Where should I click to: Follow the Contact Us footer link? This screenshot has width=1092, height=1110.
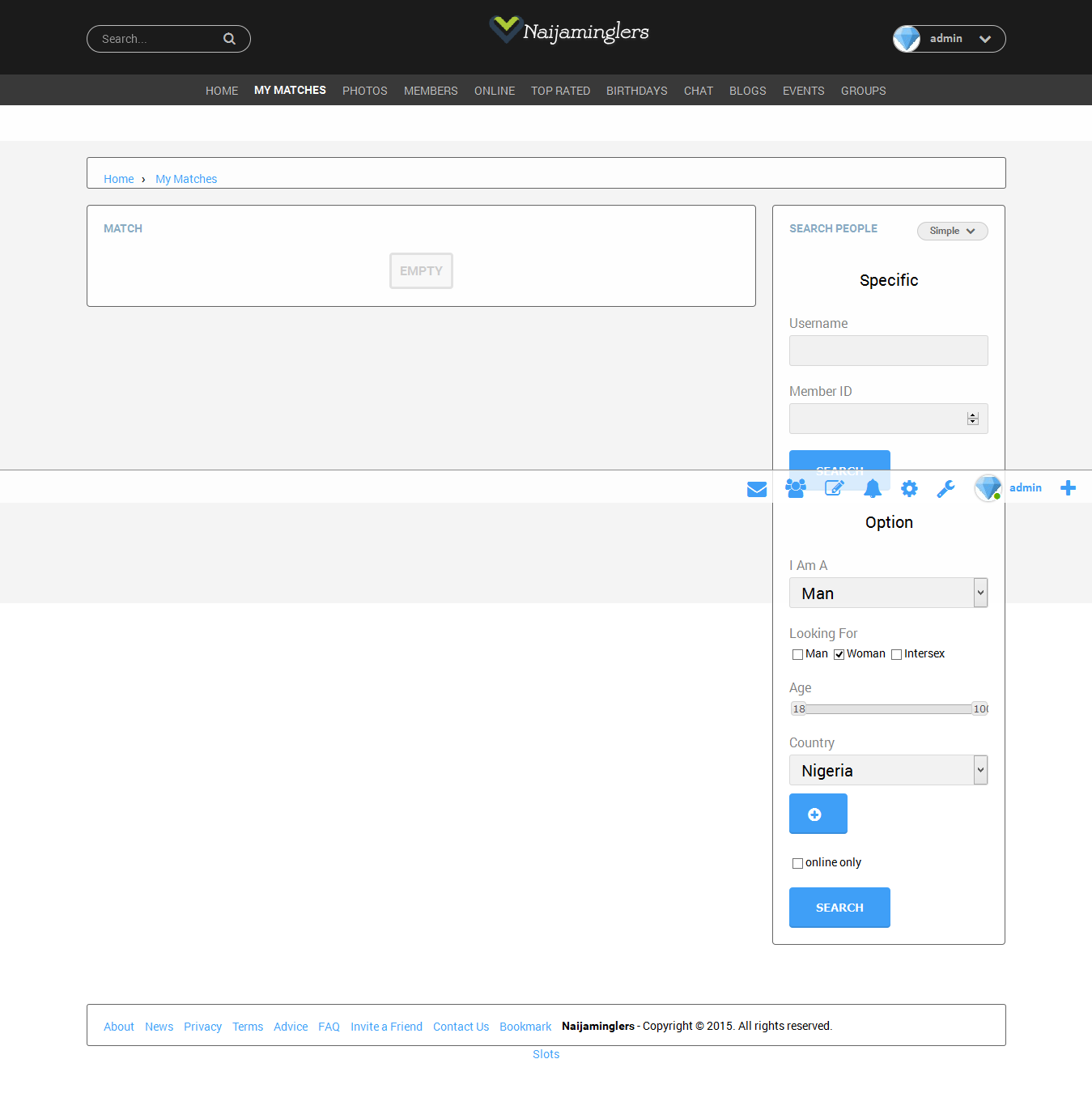[461, 1027]
